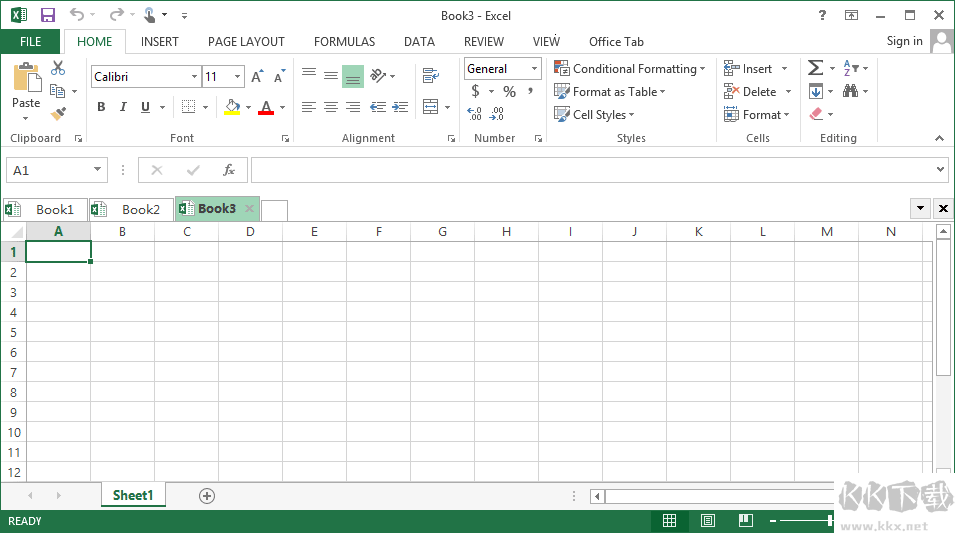Select column header D

point(250,232)
